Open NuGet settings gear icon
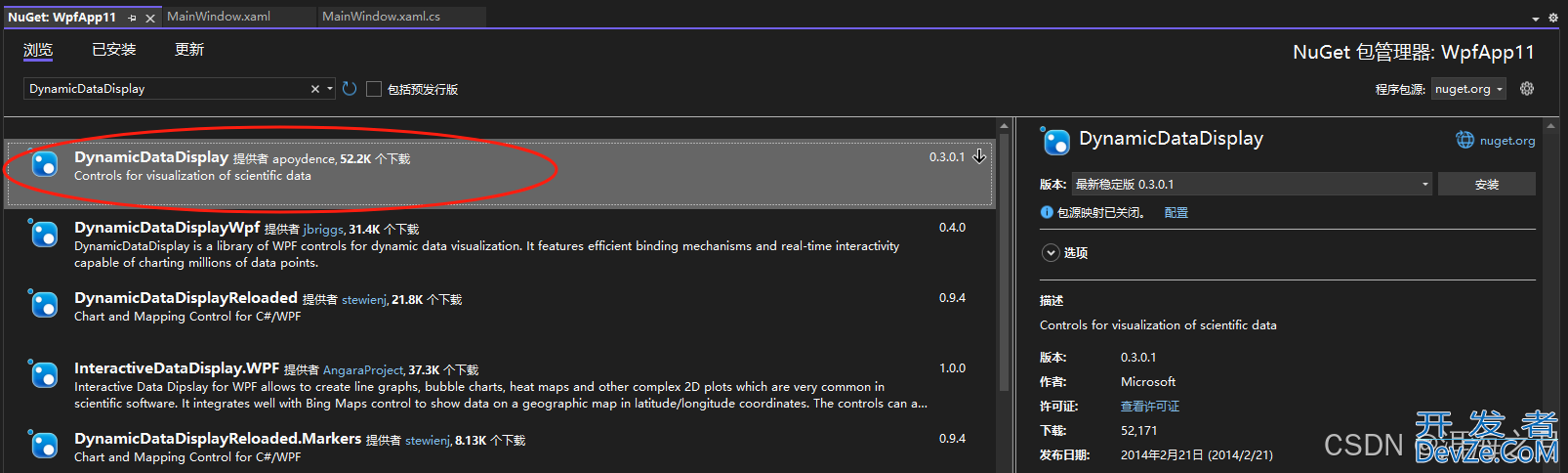This screenshot has height=473, width=1568. coord(1527,89)
